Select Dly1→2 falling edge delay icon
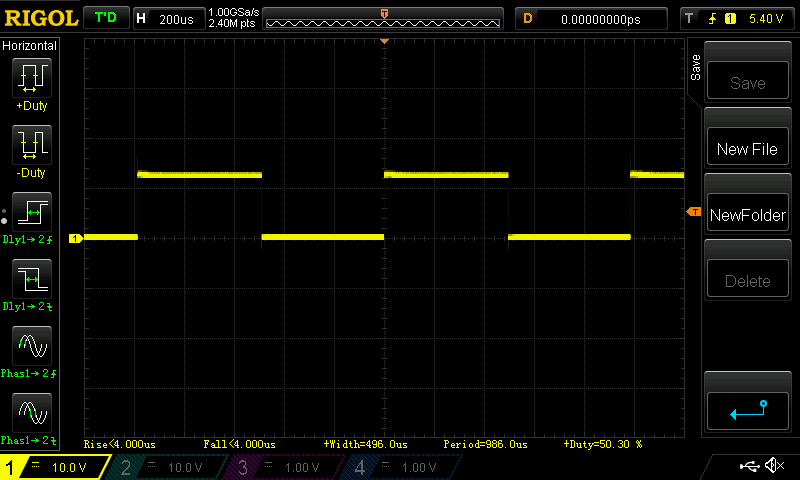Image resolution: width=800 pixels, height=480 pixels. 32,279
